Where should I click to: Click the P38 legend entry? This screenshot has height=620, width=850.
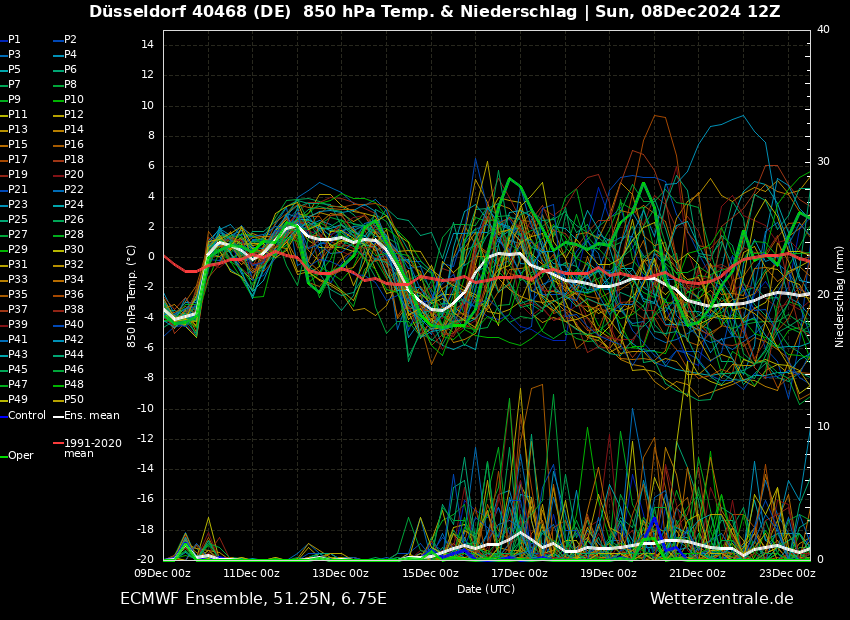coord(74,310)
